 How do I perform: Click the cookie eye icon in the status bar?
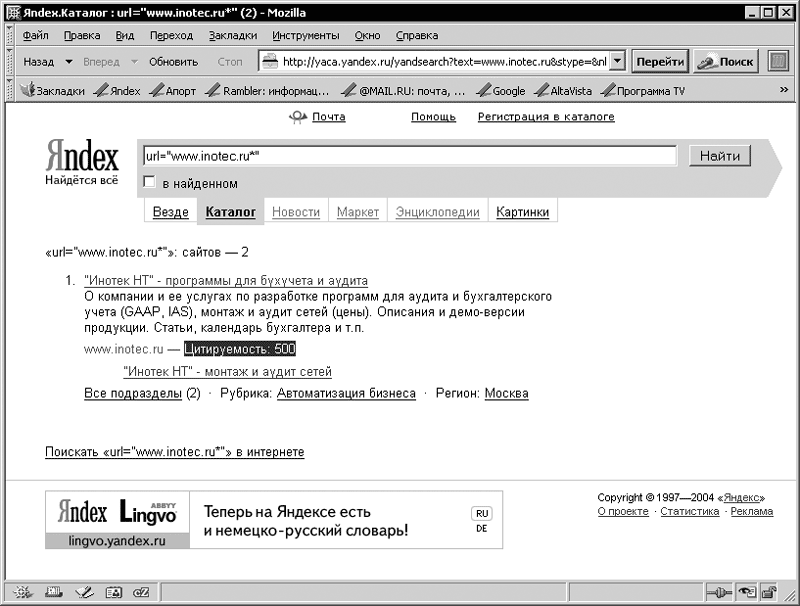(x=746, y=592)
